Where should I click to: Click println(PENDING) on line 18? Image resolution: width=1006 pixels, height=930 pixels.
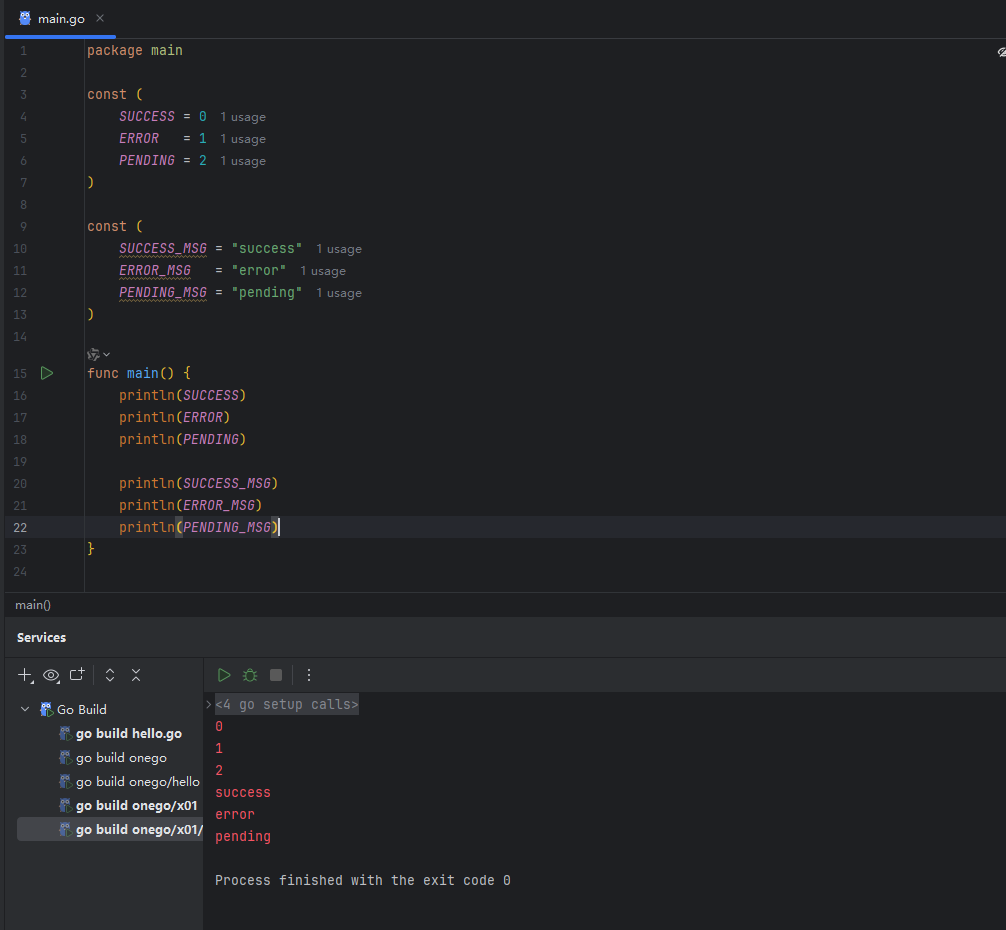182,439
